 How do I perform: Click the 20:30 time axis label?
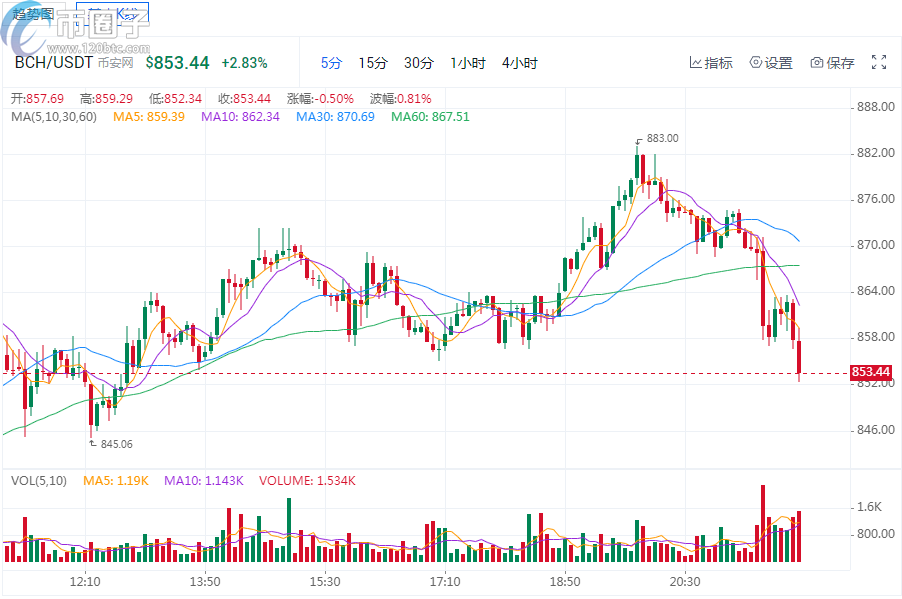click(x=685, y=582)
